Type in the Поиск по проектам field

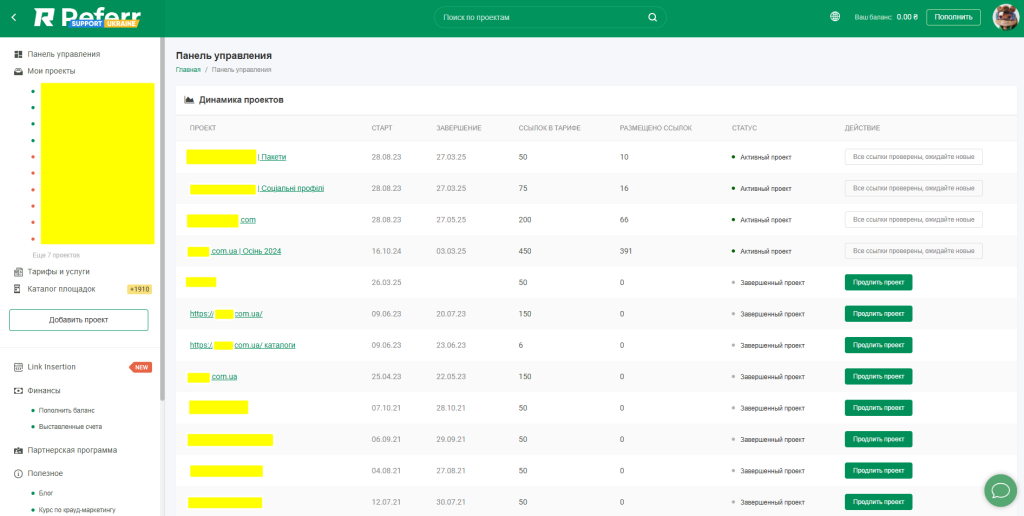tap(540, 17)
